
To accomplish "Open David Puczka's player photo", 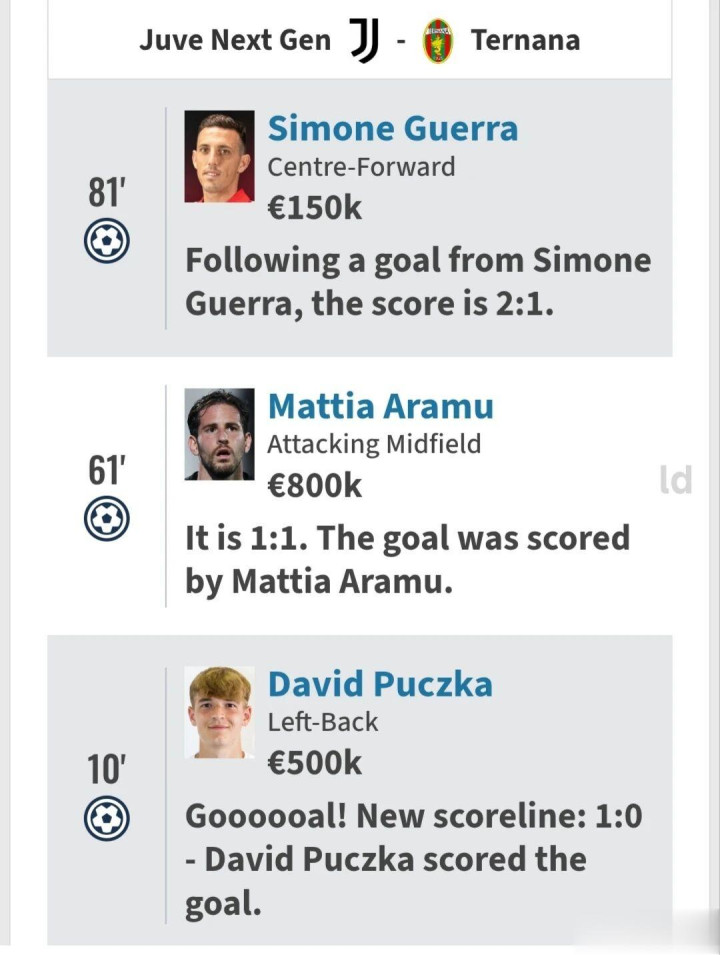I will (x=219, y=713).
